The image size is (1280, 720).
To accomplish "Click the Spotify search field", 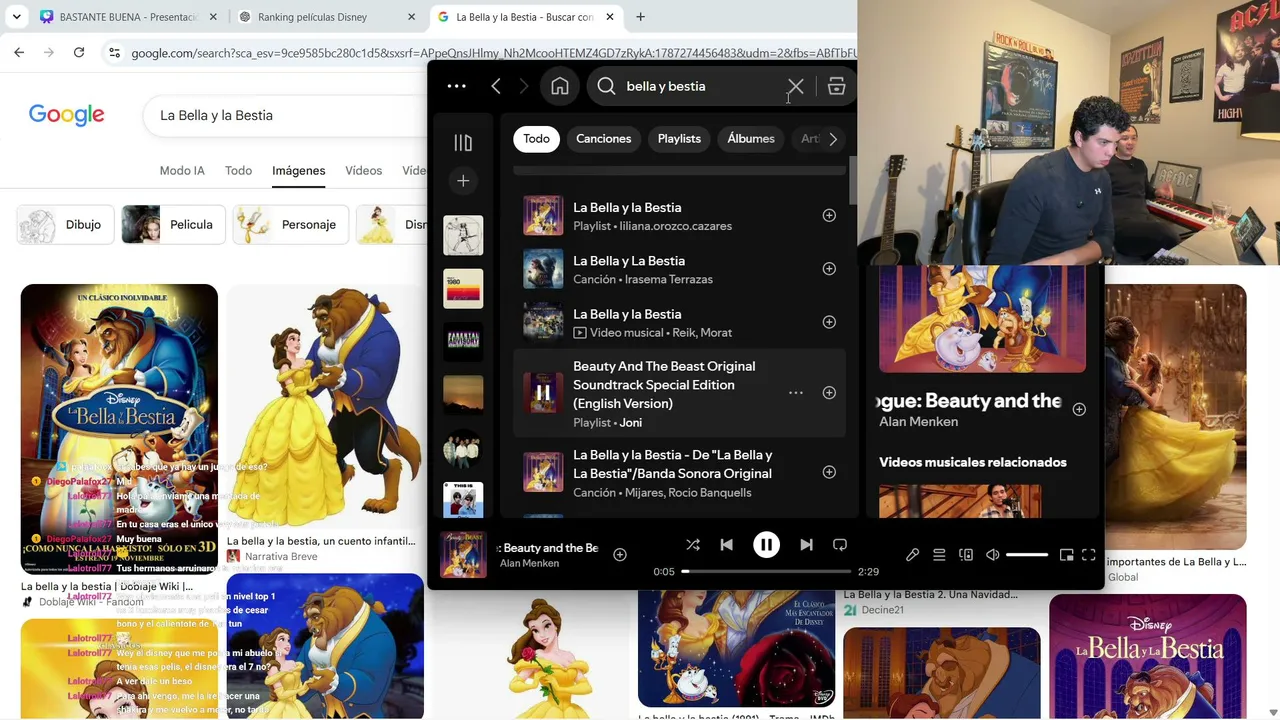I will (x=700, y=86).
